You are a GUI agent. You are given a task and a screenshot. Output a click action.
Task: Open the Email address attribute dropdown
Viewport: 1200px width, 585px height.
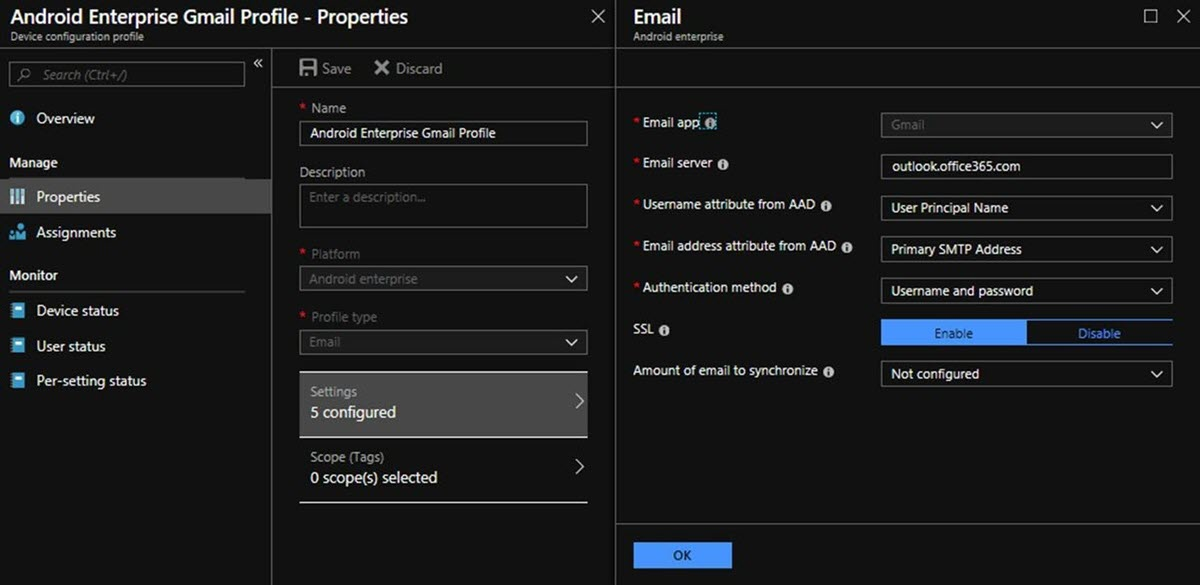[x=1026, y=250]
